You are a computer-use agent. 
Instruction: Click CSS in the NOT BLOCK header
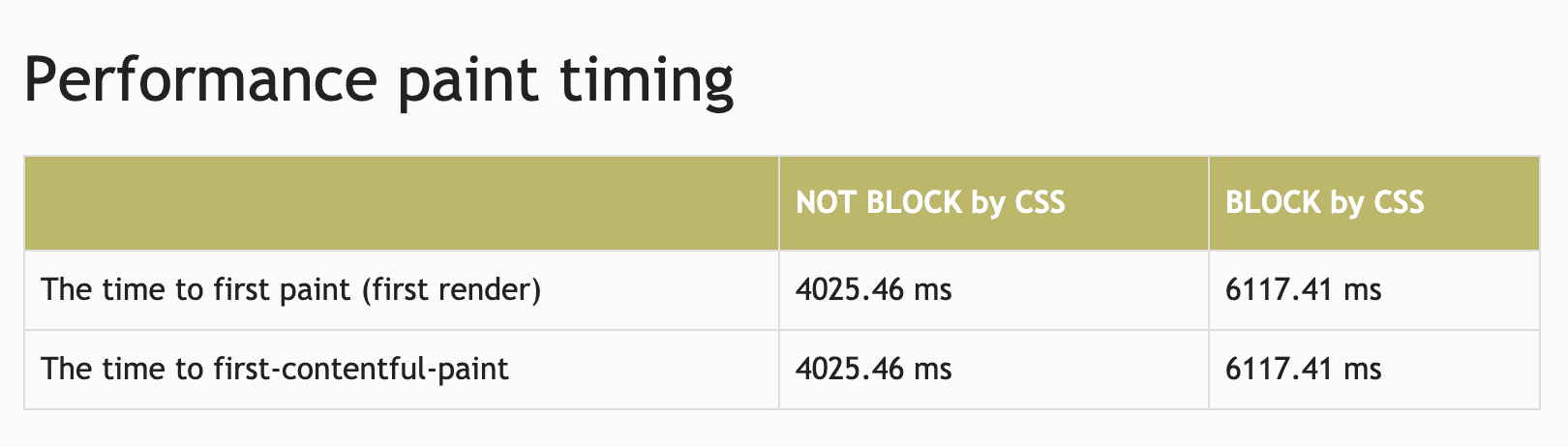(1040, 202)
